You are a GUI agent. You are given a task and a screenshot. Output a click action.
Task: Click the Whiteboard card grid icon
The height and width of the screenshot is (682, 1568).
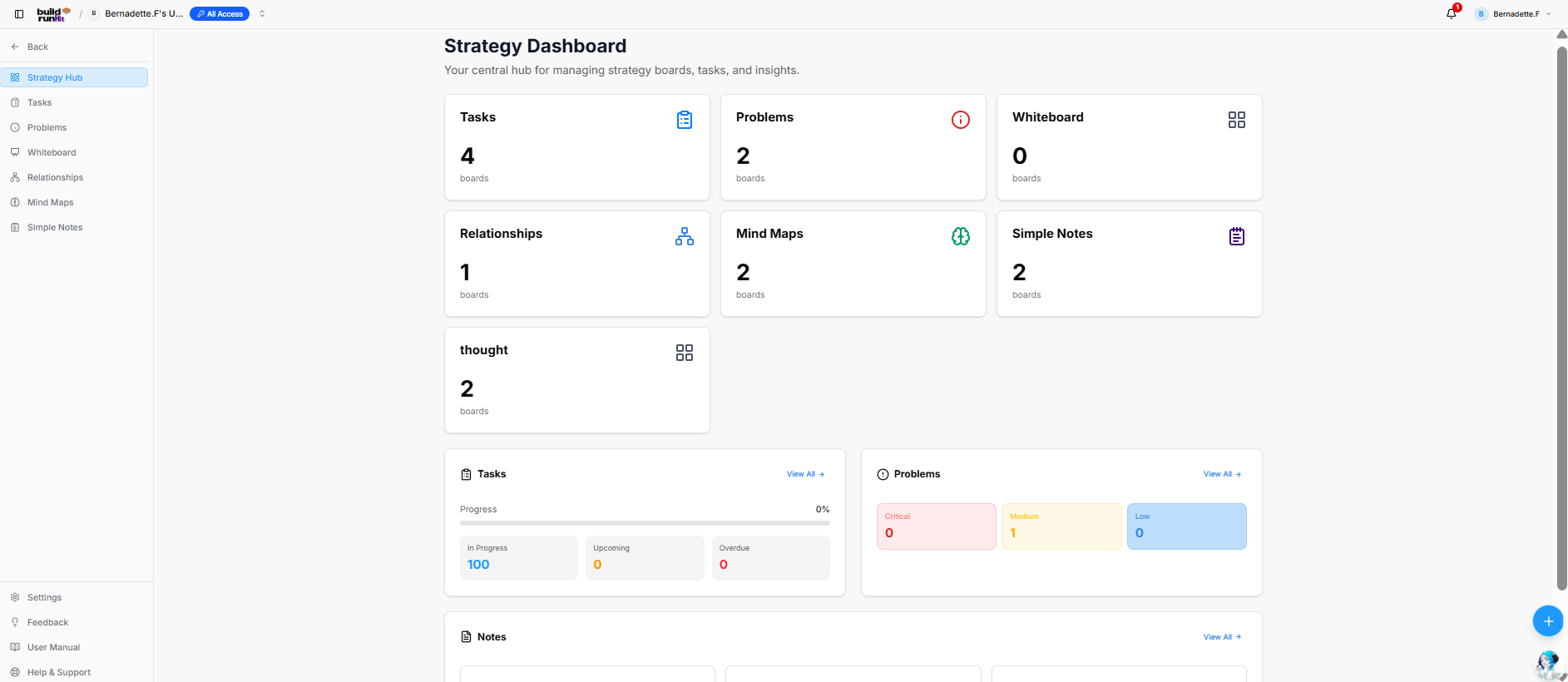pos(1237,120)
